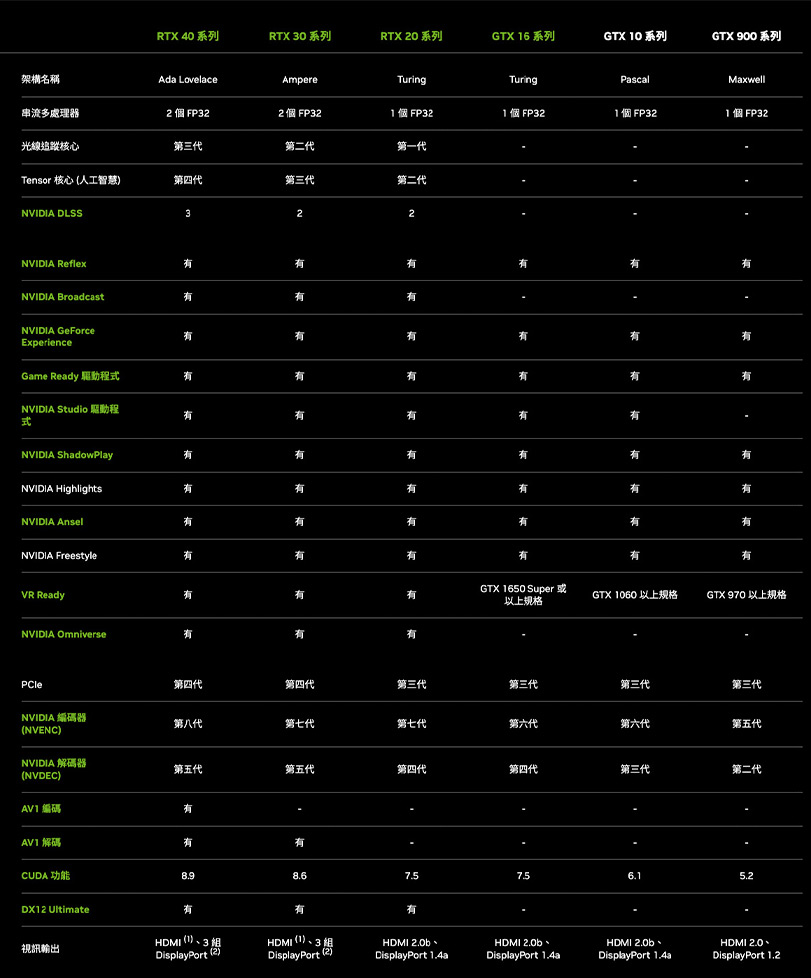The image size is (811, 978).
Task: Select the CUDA value 8.9
Action: point(188,876)
